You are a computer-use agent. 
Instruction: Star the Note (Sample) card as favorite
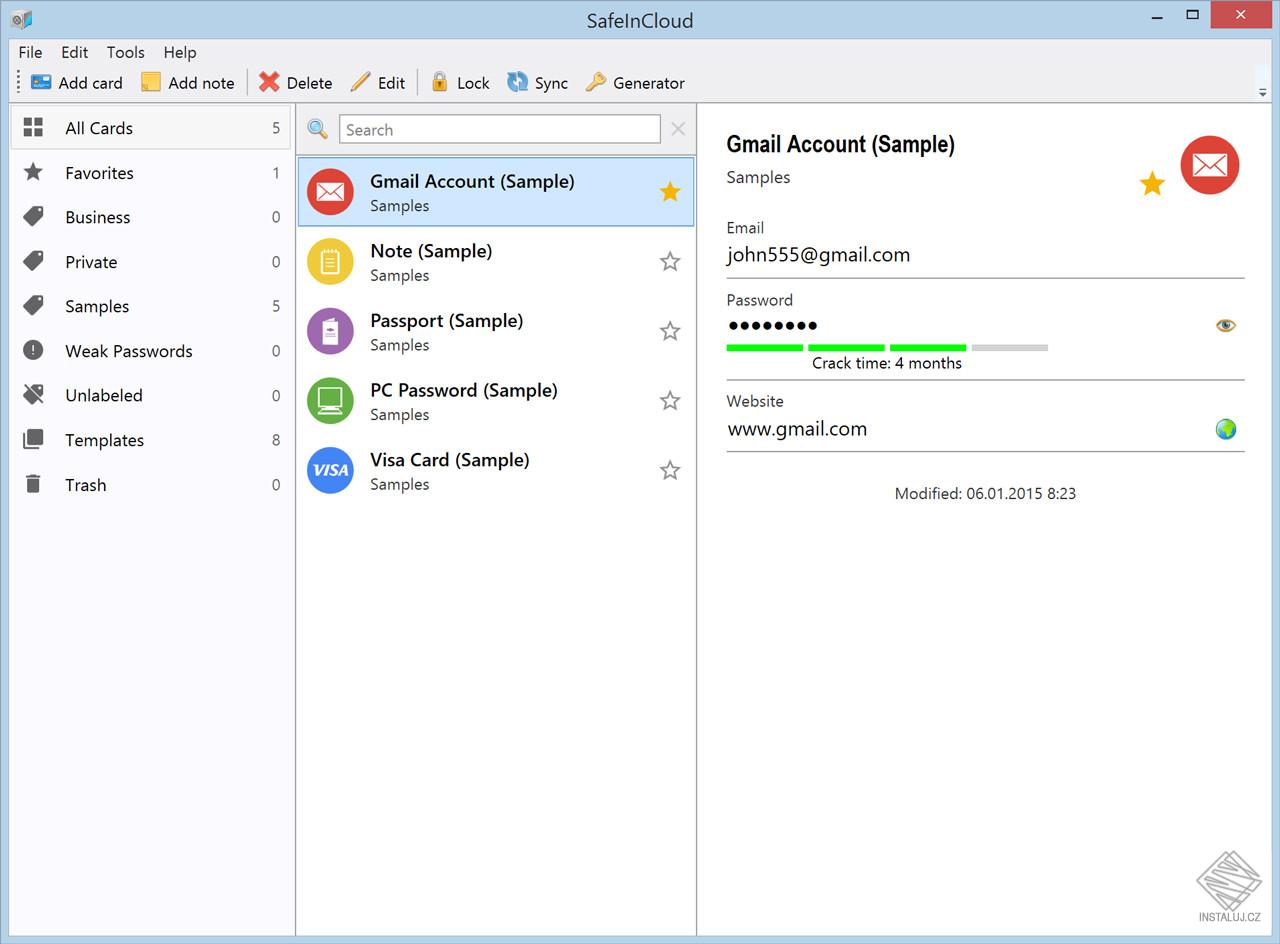(x=670, y=262)
